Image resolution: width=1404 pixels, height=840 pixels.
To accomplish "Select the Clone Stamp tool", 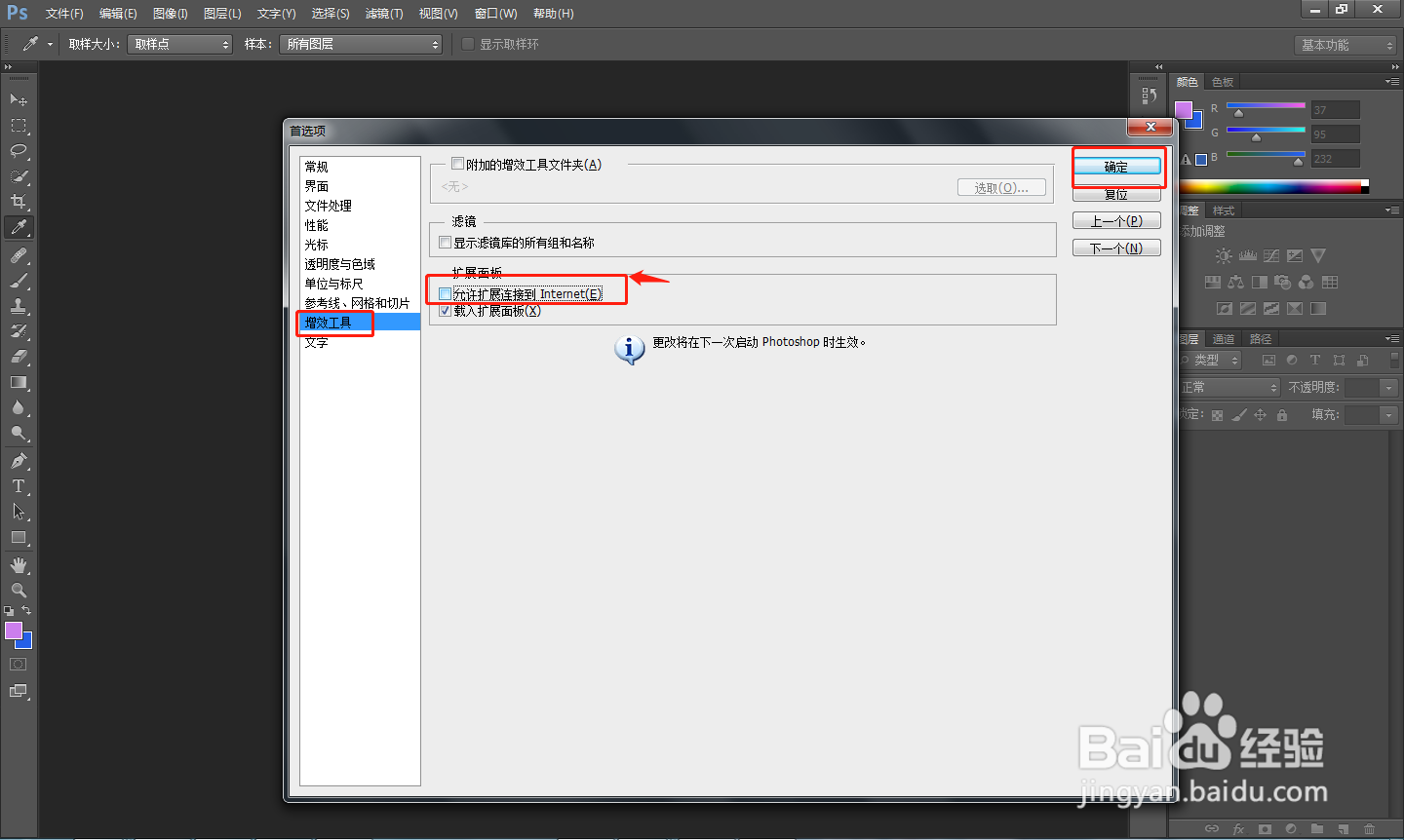I will pyautogui.click(x=19, y=306).
